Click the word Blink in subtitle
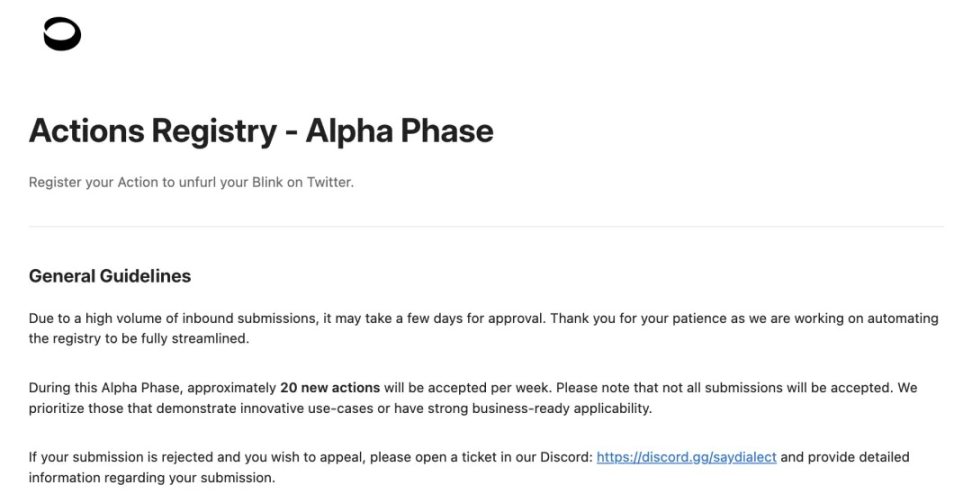 pos(267,182)
